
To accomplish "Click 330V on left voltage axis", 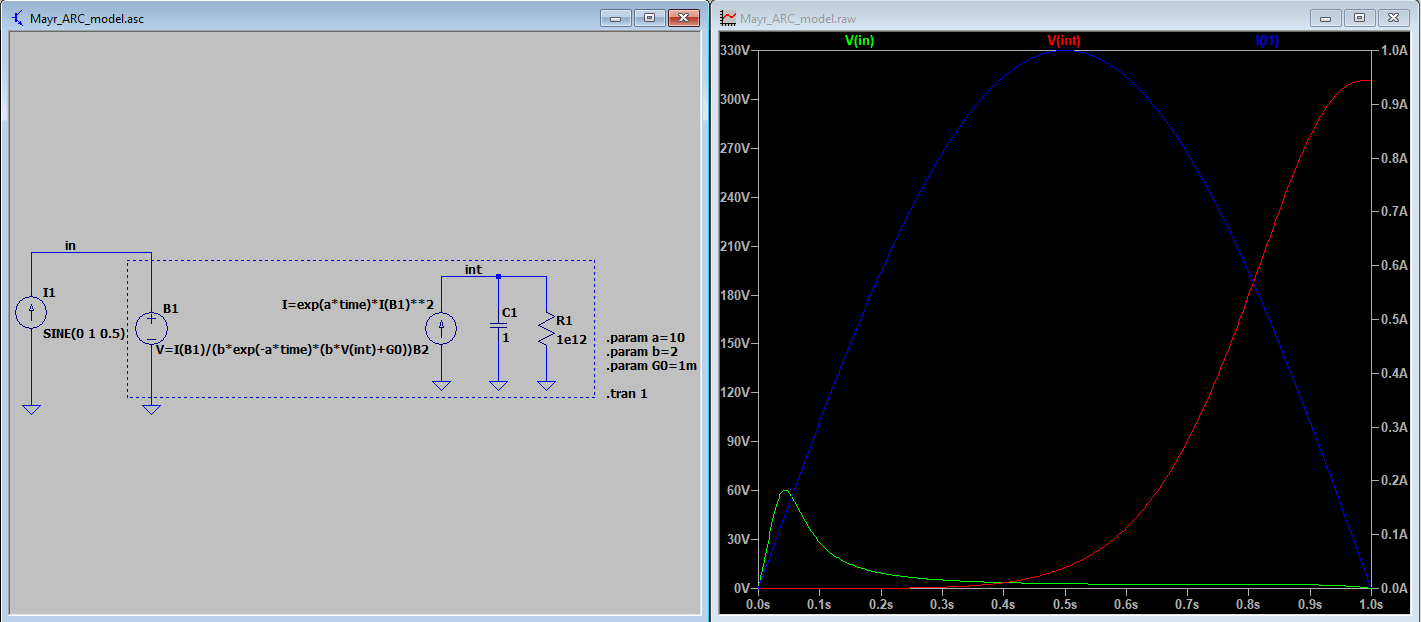I will click(735, 51).
